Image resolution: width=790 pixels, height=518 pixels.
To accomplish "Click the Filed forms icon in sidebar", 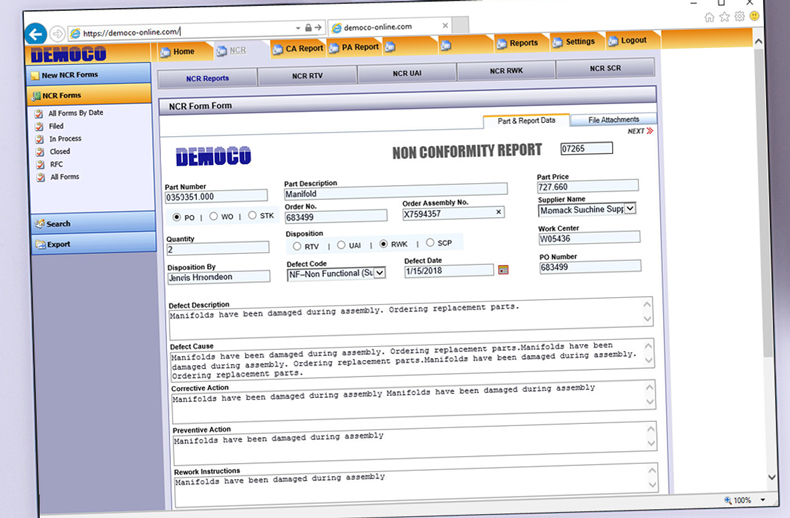I will [39, 127].
